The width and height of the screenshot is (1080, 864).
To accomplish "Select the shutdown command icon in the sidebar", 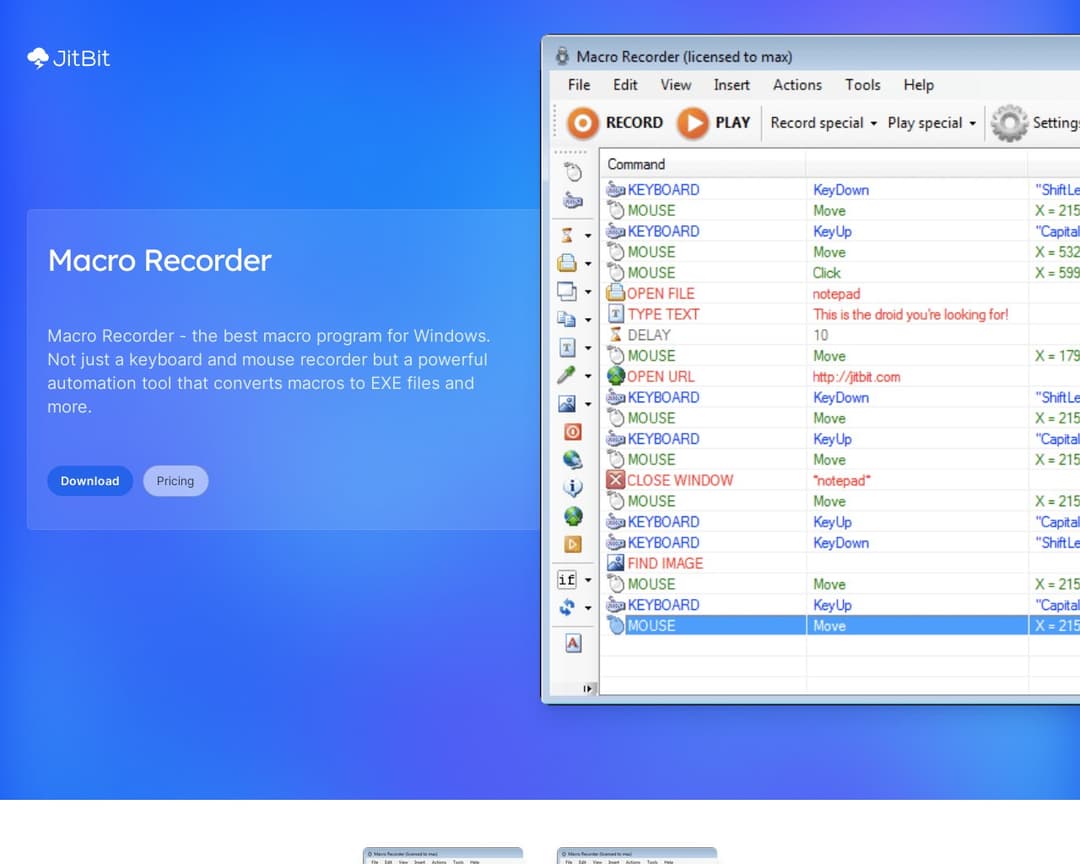I will [572, 431].
